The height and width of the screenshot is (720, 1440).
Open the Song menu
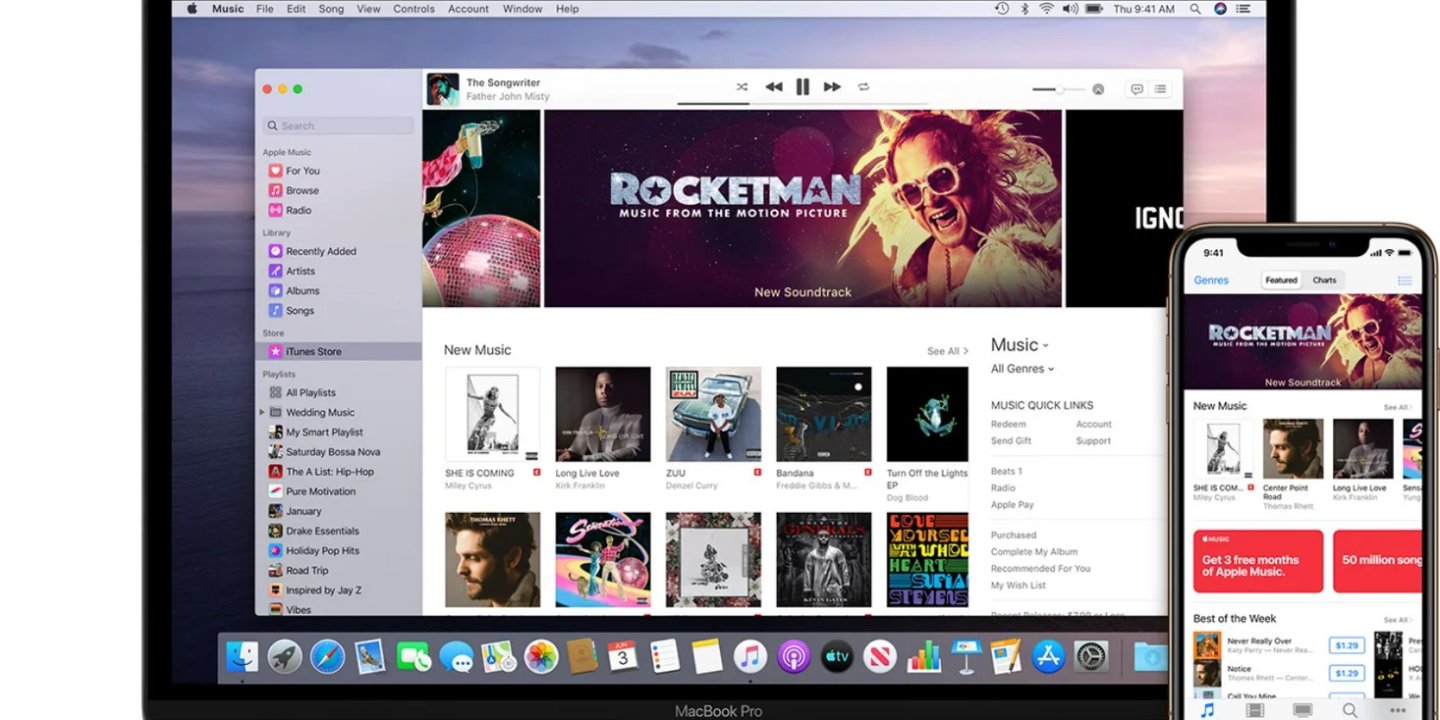[331, 9]
